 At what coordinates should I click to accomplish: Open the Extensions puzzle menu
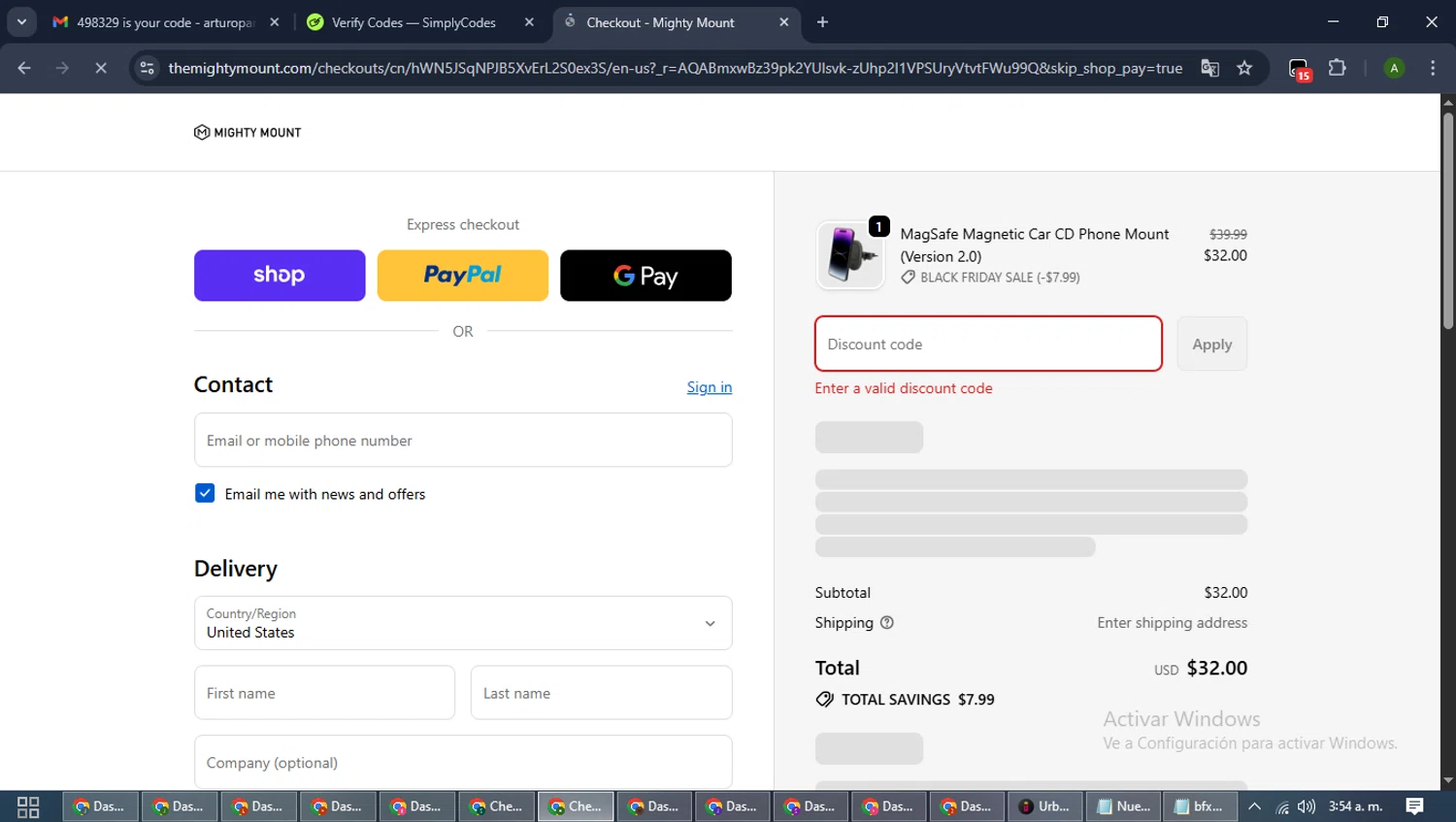1337,68
